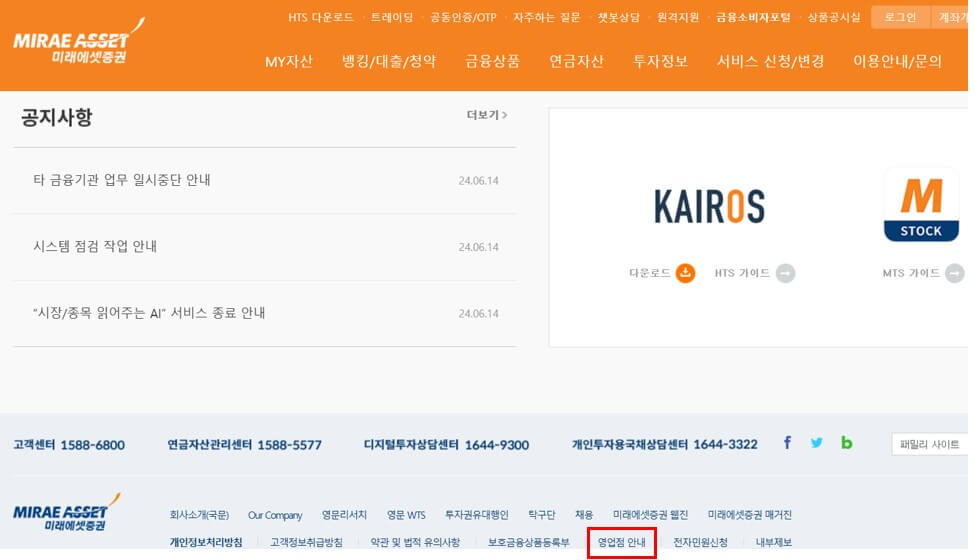Open 영문 WTS footer link

coord(406,515)
